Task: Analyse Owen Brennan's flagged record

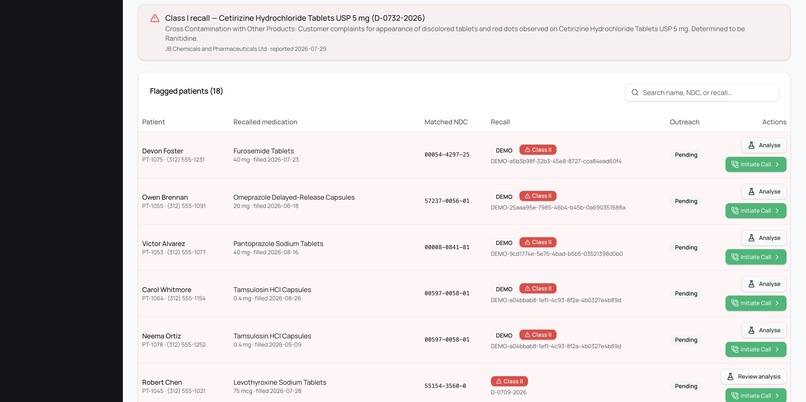Action: pos(764,192)
